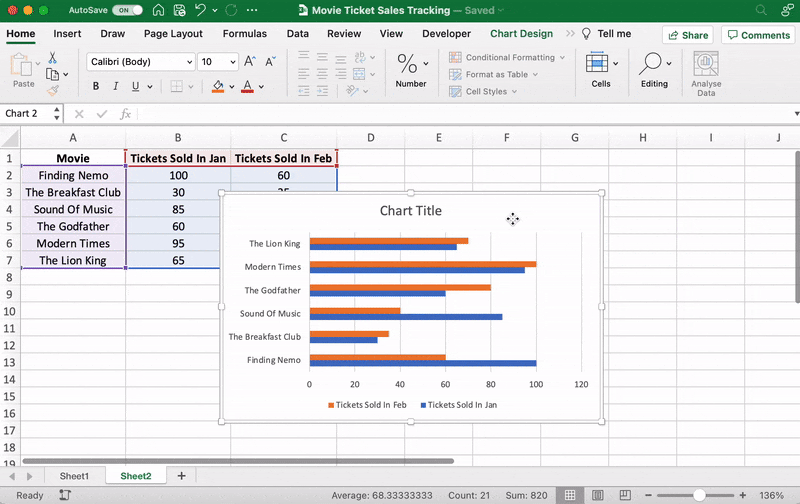This screenshot has width=800, height=504.
Task: Click the Italic formatting icon
Action: [x=115, y=86]
